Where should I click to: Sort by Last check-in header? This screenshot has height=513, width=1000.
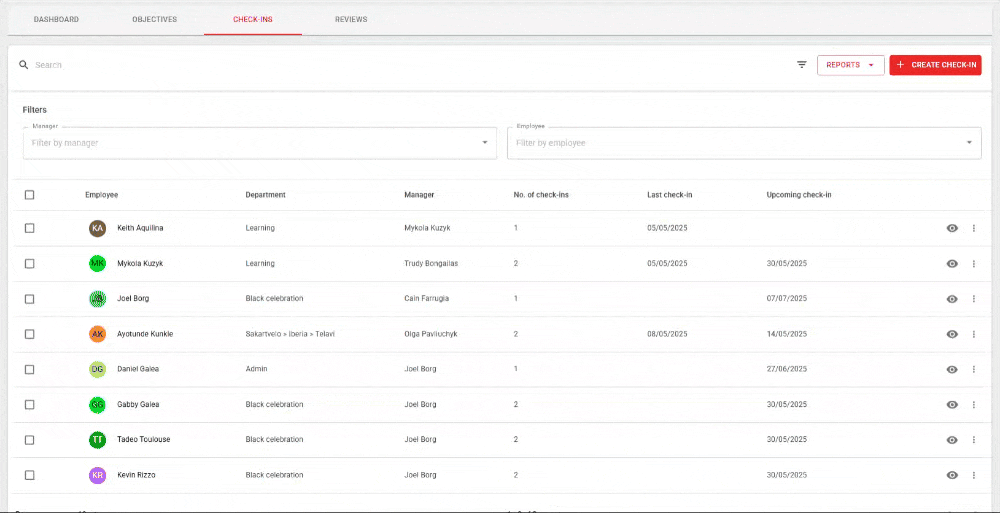click(670, 195)
